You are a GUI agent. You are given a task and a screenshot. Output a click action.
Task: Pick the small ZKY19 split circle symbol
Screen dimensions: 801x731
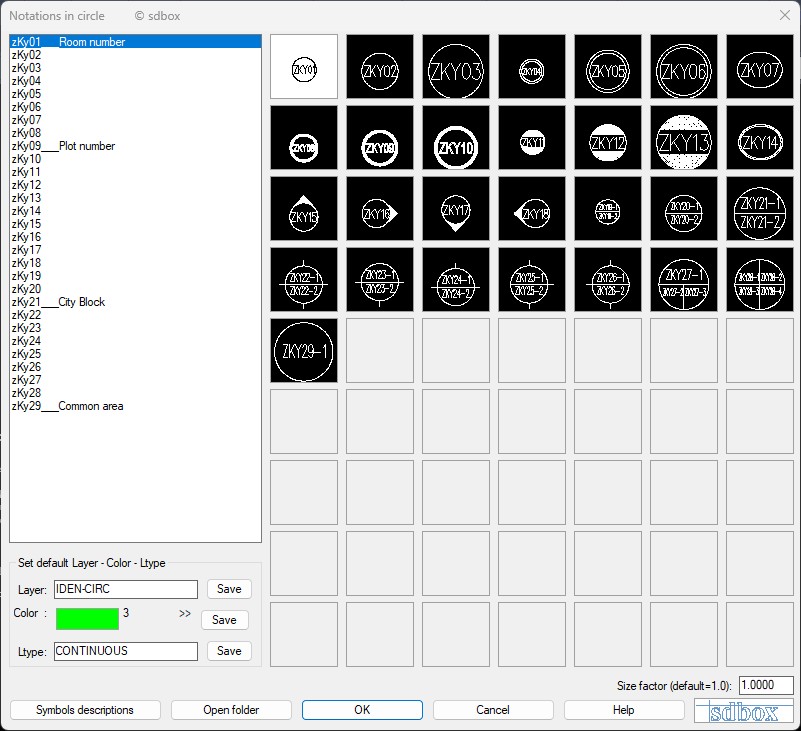(x=608, y=208)
